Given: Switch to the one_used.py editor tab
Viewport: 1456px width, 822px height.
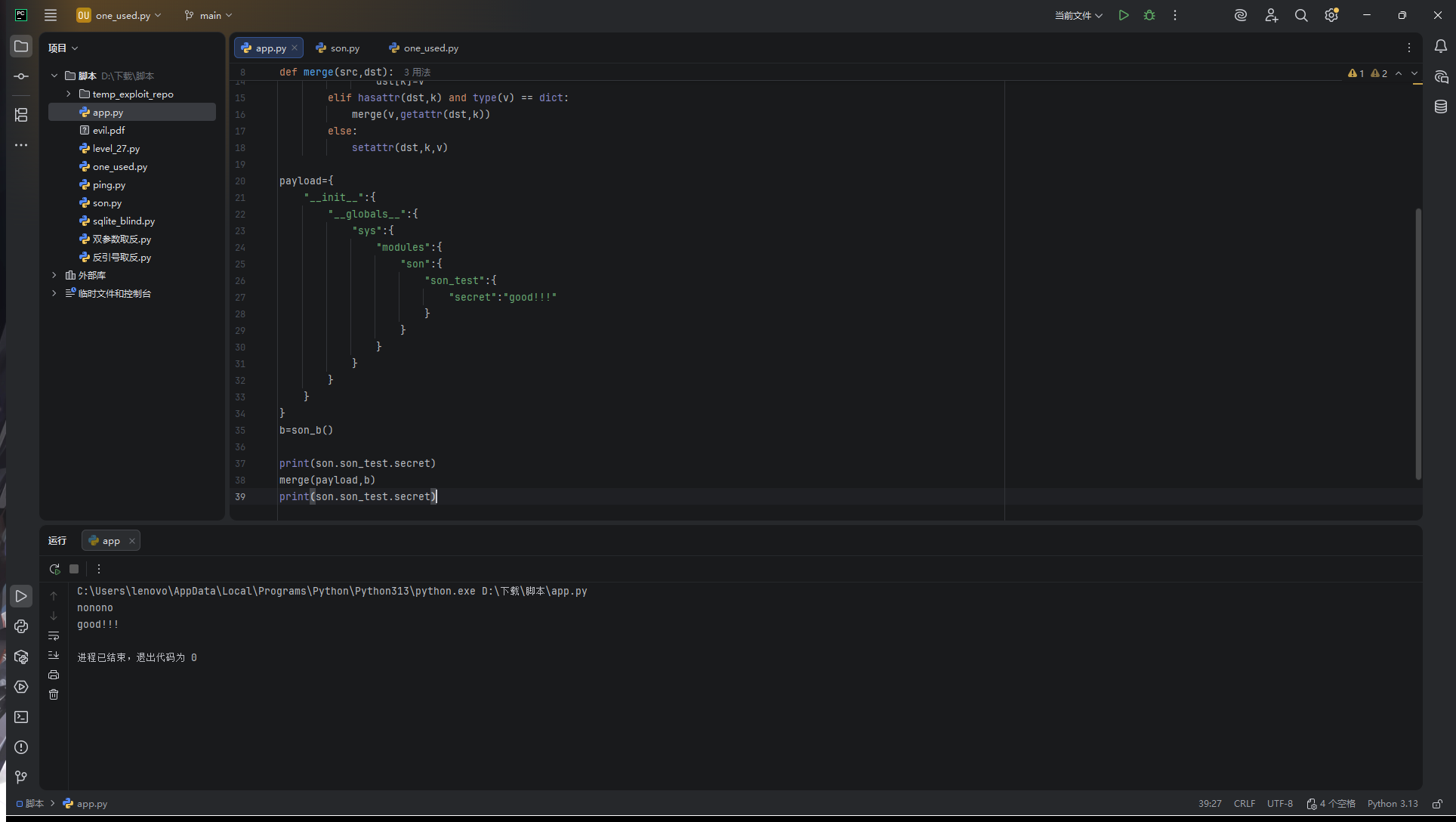Looking at the screenshot, I should pos(424,48).
